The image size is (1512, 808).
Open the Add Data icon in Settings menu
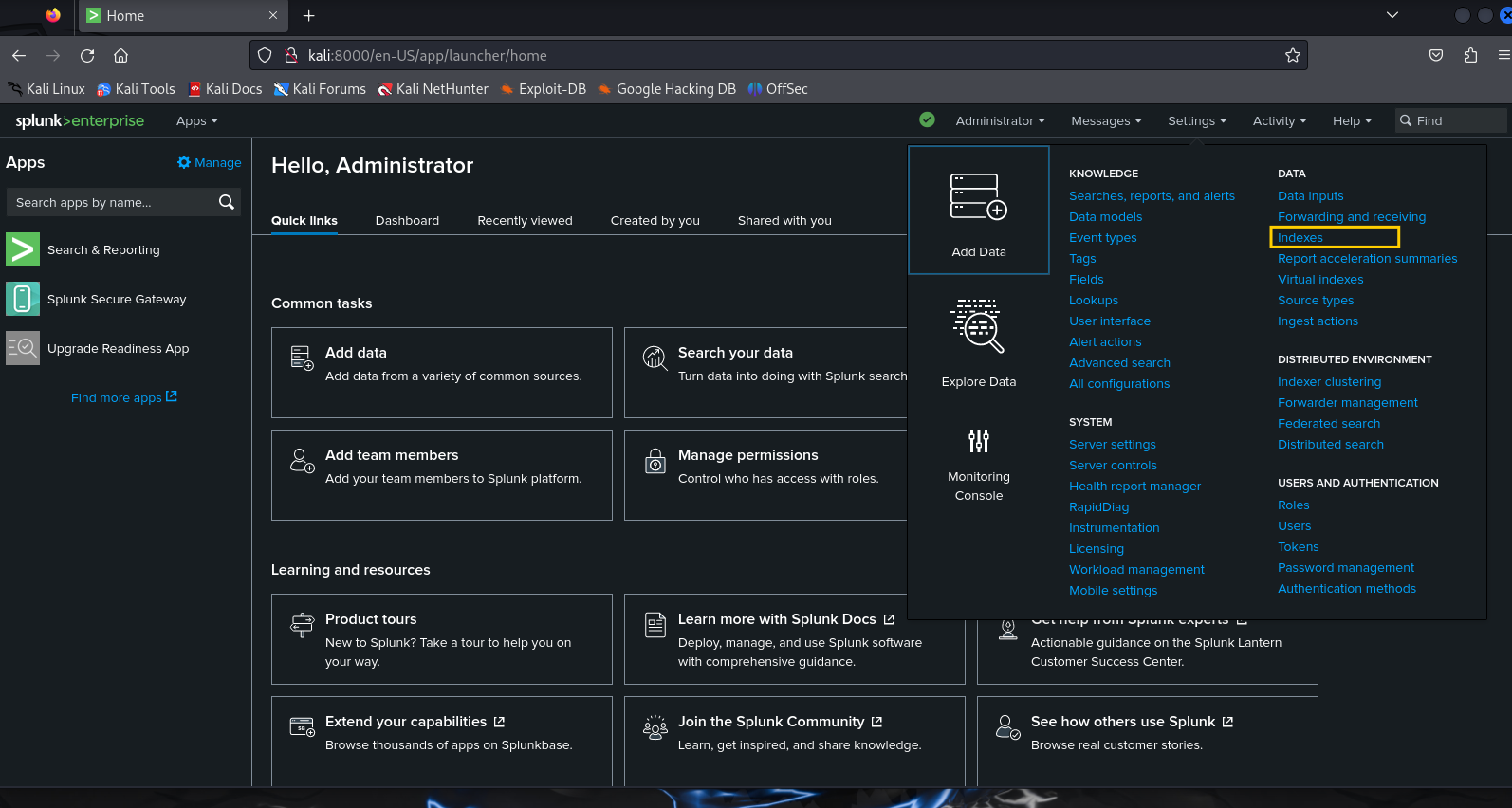(978, 196)
